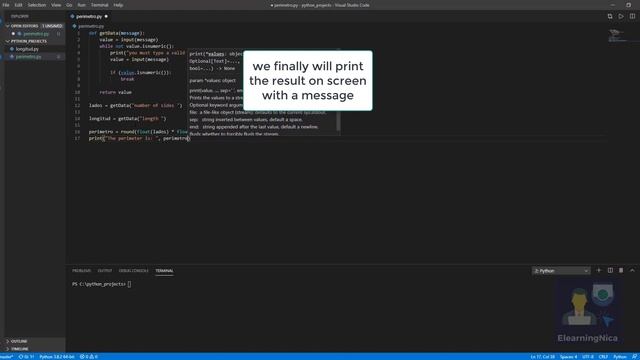Select perimetro.py under Open Editors

[x=36, y=33]
